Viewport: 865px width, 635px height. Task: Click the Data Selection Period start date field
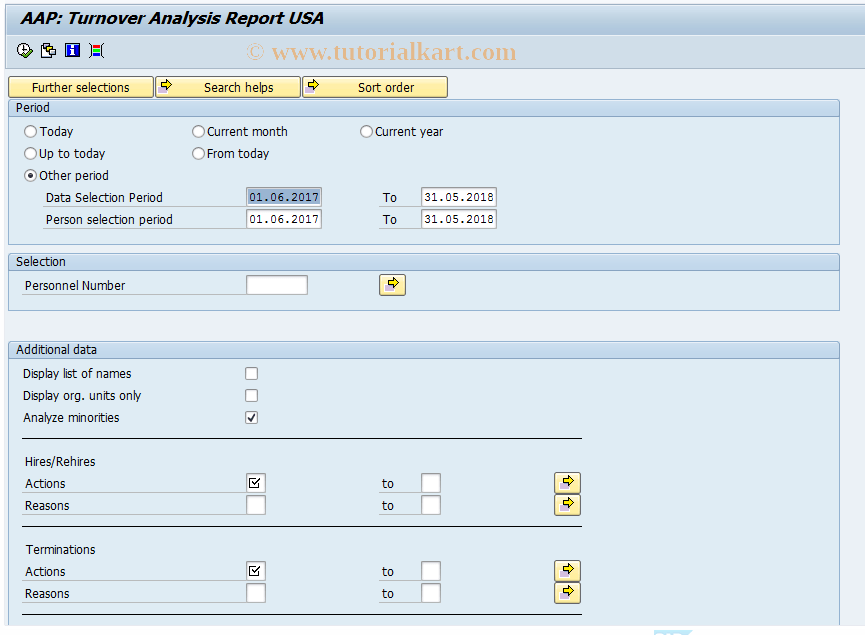(x=283, y=197)
